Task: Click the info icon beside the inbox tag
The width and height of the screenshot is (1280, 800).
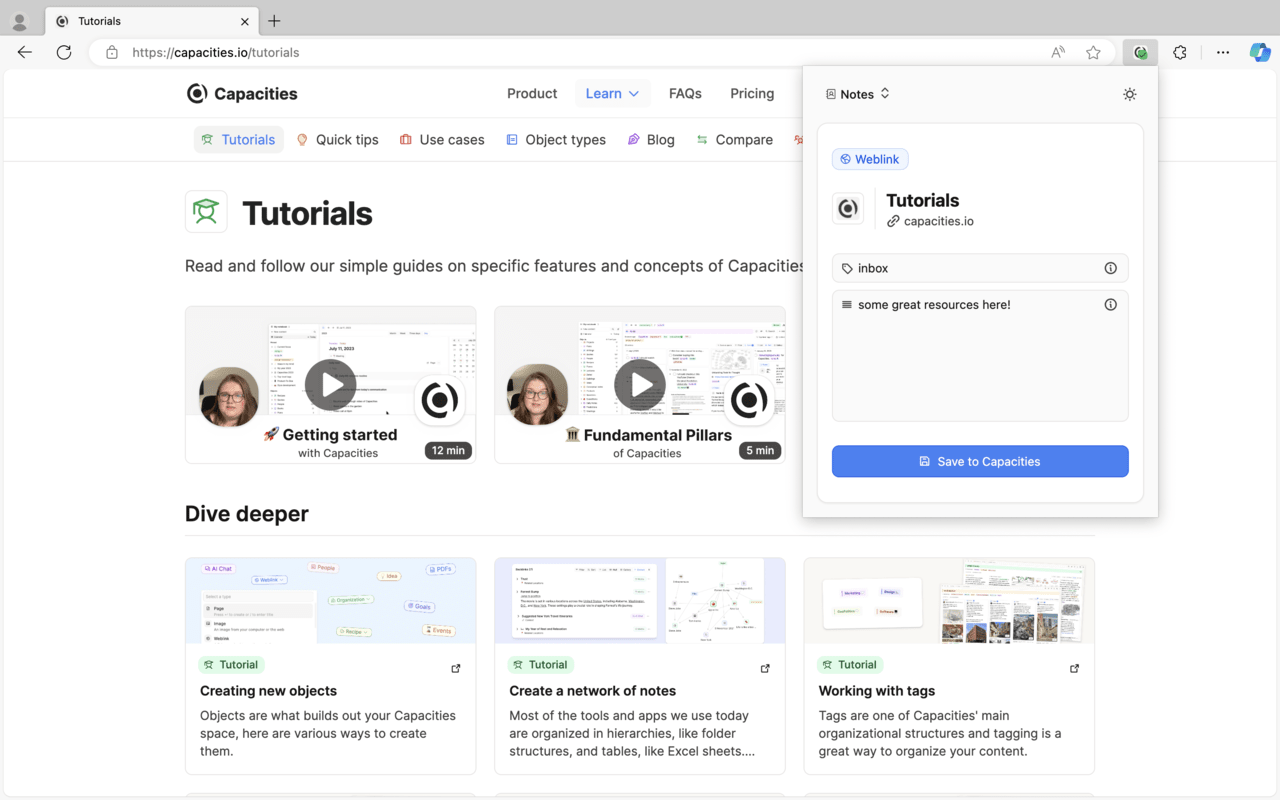Action: [1110, 268]
